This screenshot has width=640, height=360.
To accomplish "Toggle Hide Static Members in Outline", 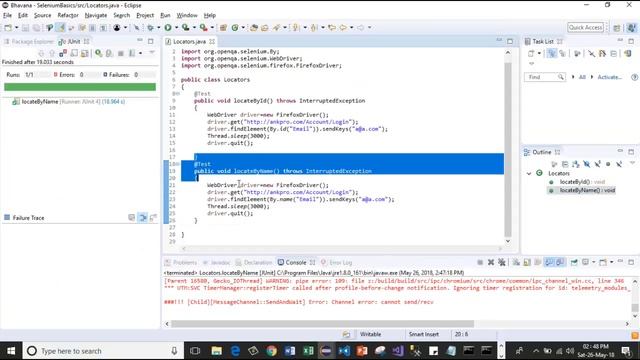I will pyautogui.click(x=597, y=164).
